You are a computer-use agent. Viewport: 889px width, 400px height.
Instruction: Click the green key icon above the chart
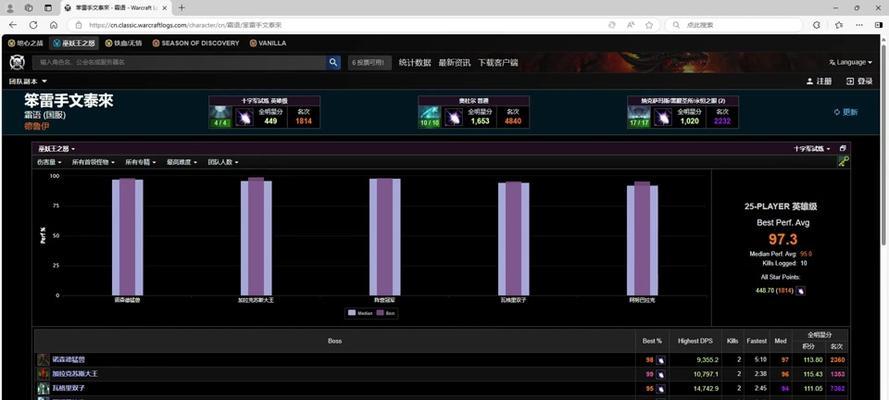click(844, 161)
